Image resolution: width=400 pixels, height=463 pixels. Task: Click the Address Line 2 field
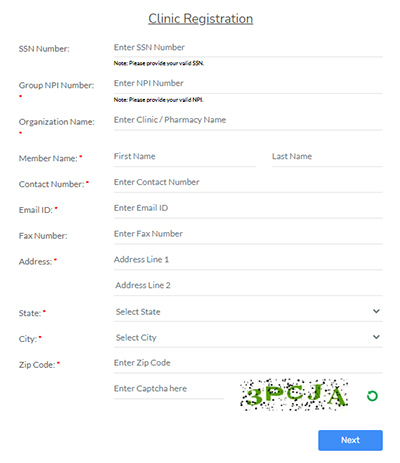click(248, 286)
